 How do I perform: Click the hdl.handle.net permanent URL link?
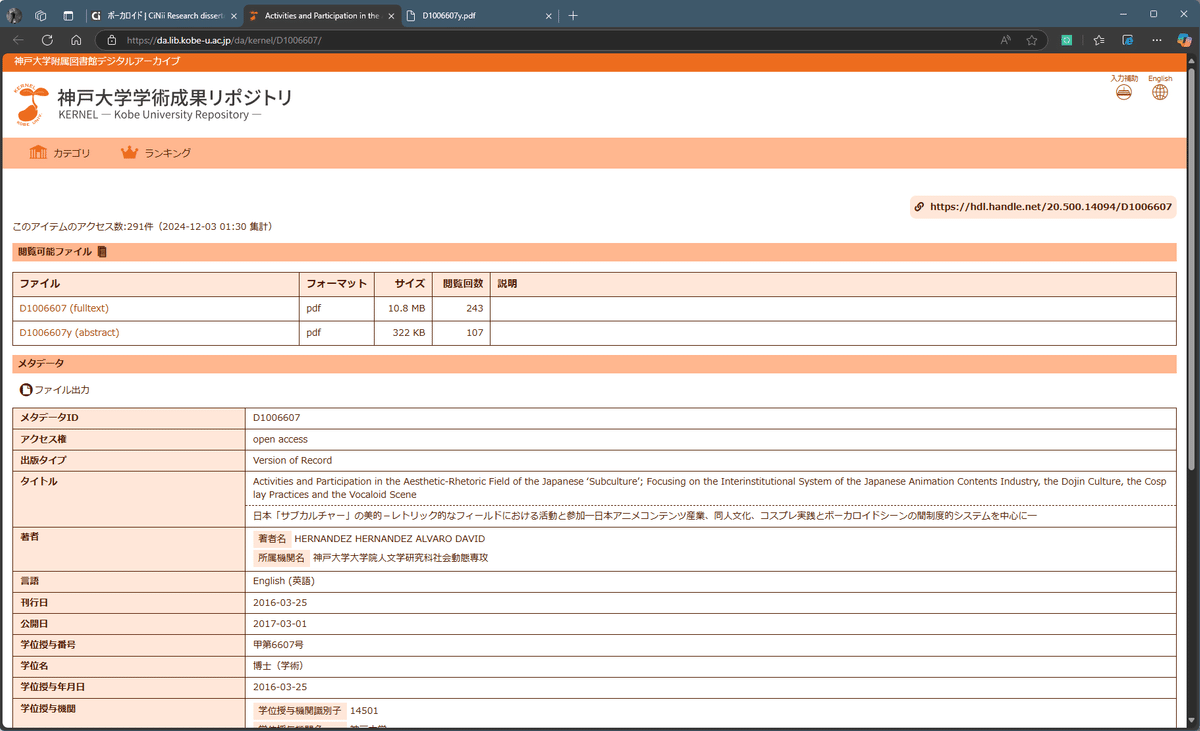[x=1050, y=207]
